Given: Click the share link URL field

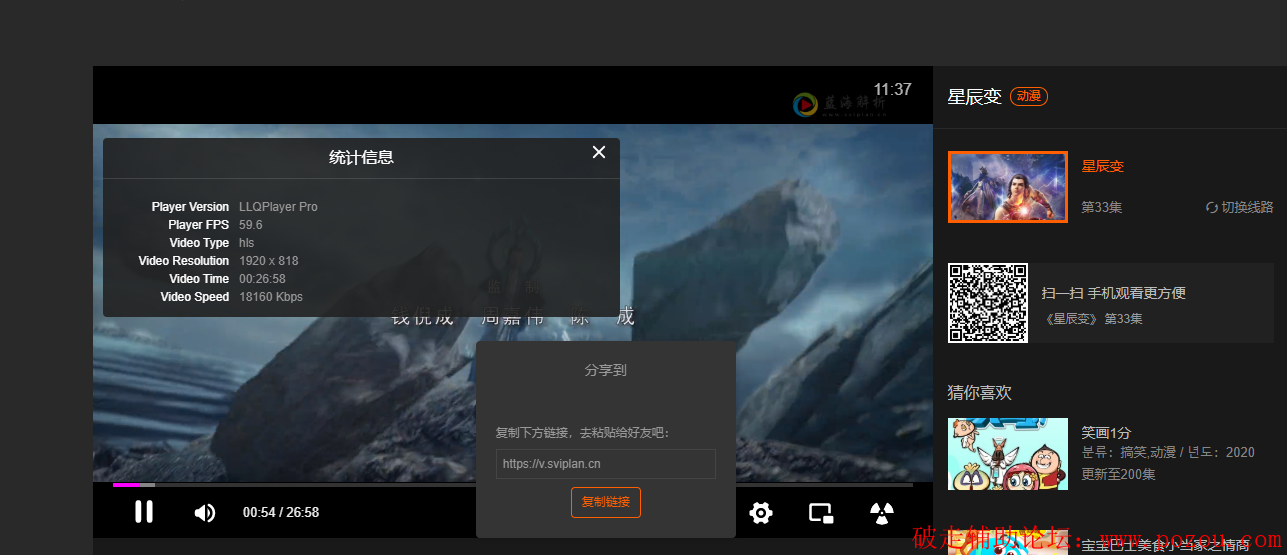Looking at the screenshot, I should pyautogui.click(x=605, y=464).
